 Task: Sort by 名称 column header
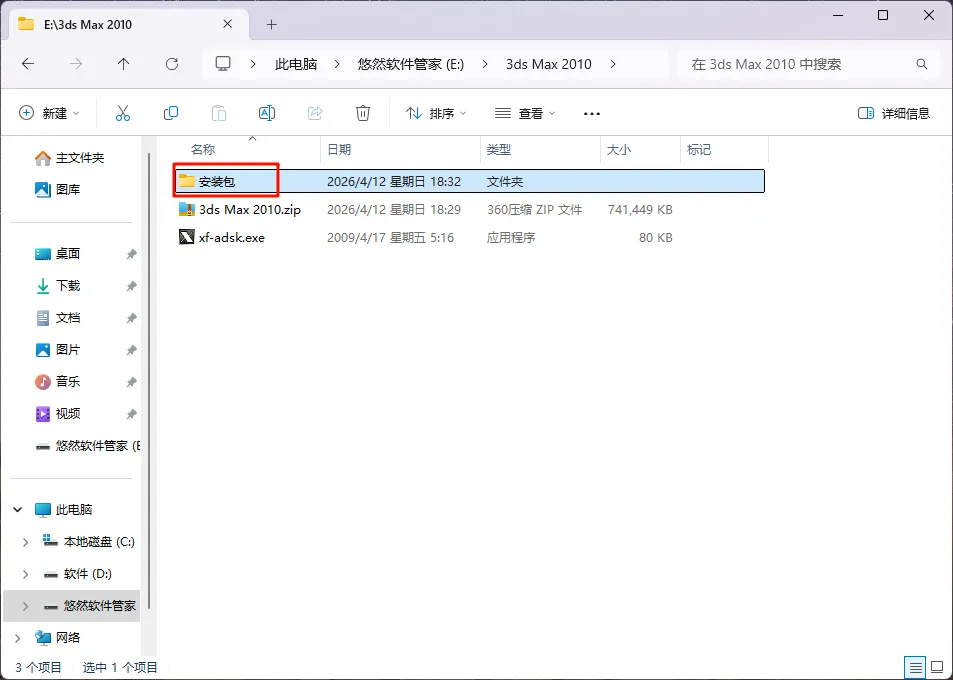(x=203, y=149)
